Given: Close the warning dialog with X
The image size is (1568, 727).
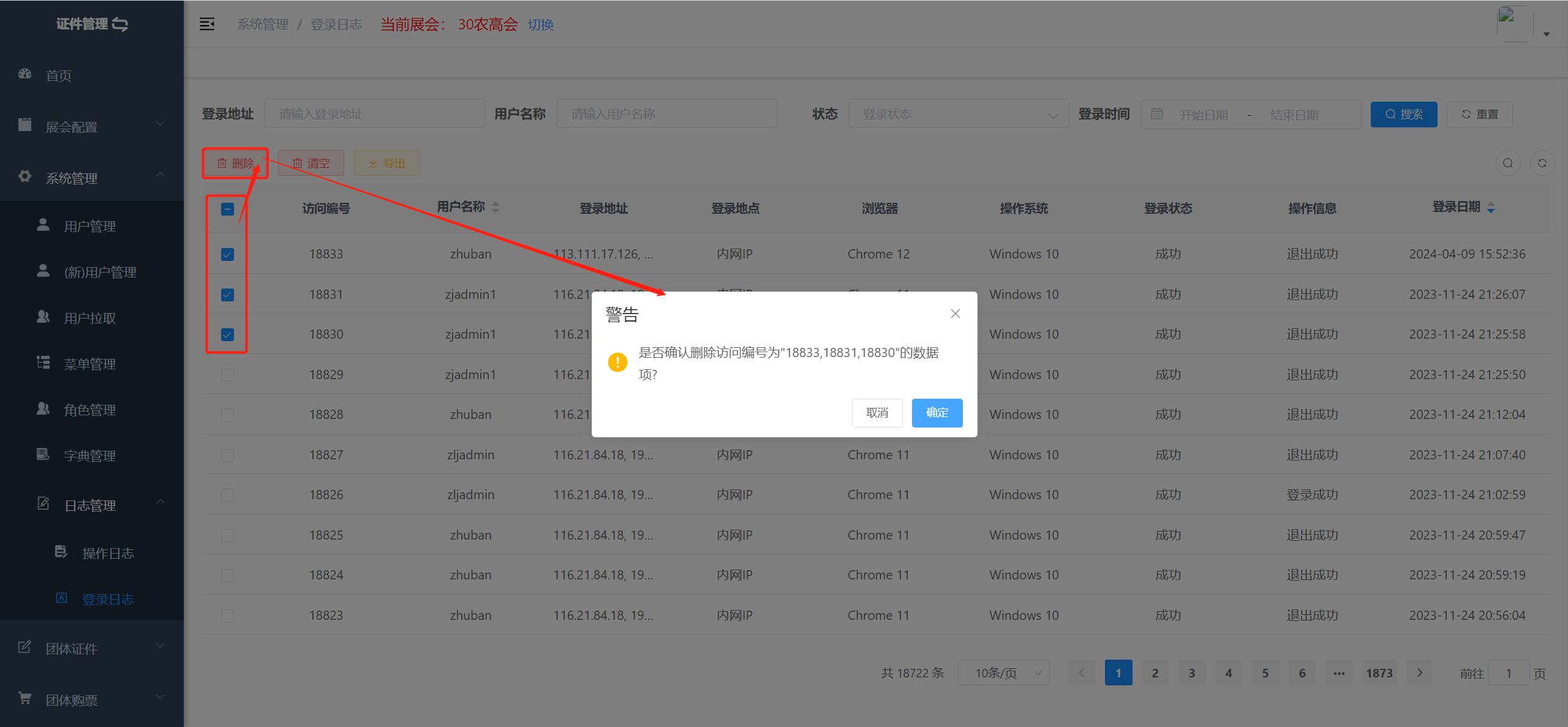Looking at the screenshot, I should (x=955, y=314).
